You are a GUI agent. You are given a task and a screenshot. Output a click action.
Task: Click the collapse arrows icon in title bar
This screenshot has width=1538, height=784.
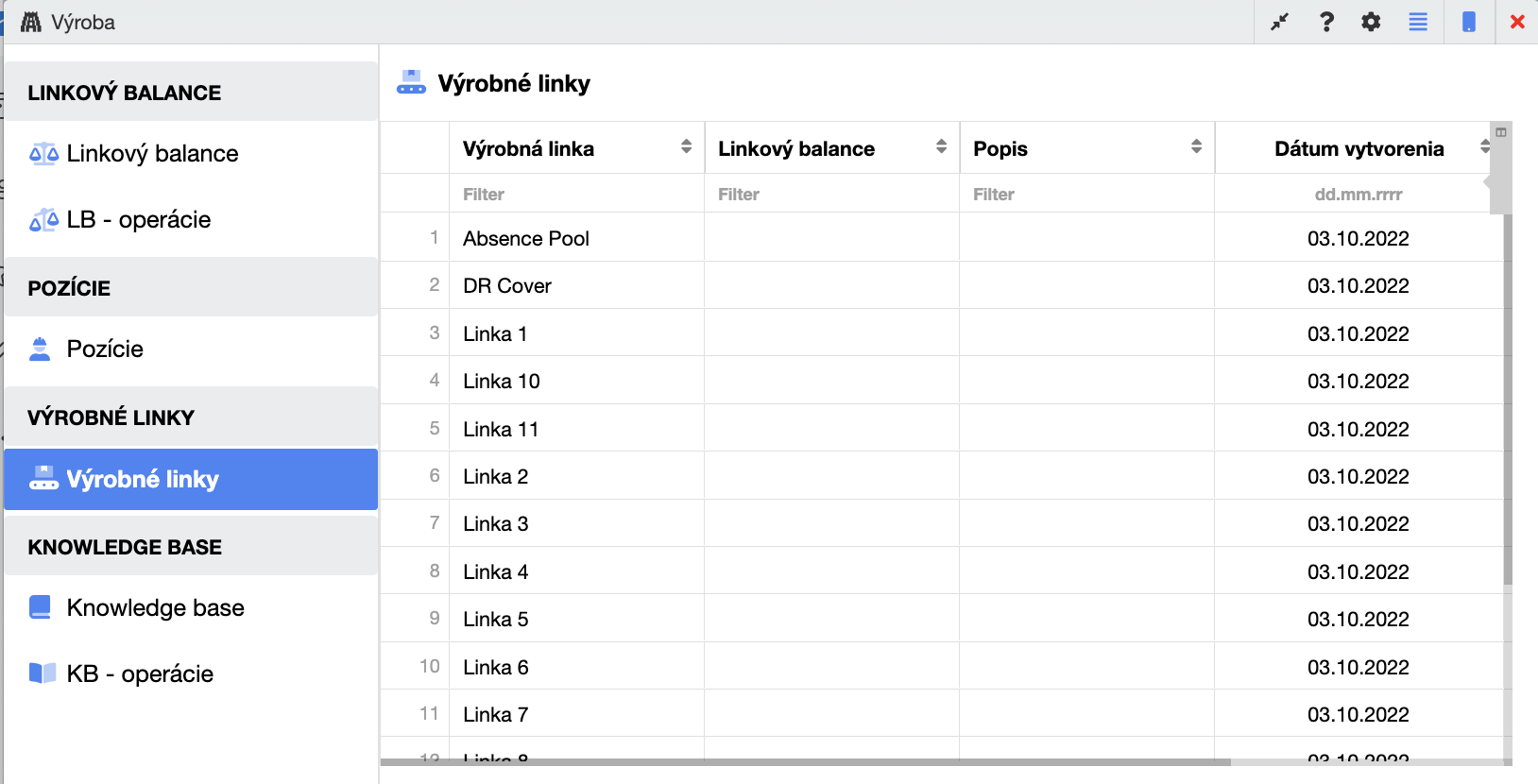[x=1280, y=22]
